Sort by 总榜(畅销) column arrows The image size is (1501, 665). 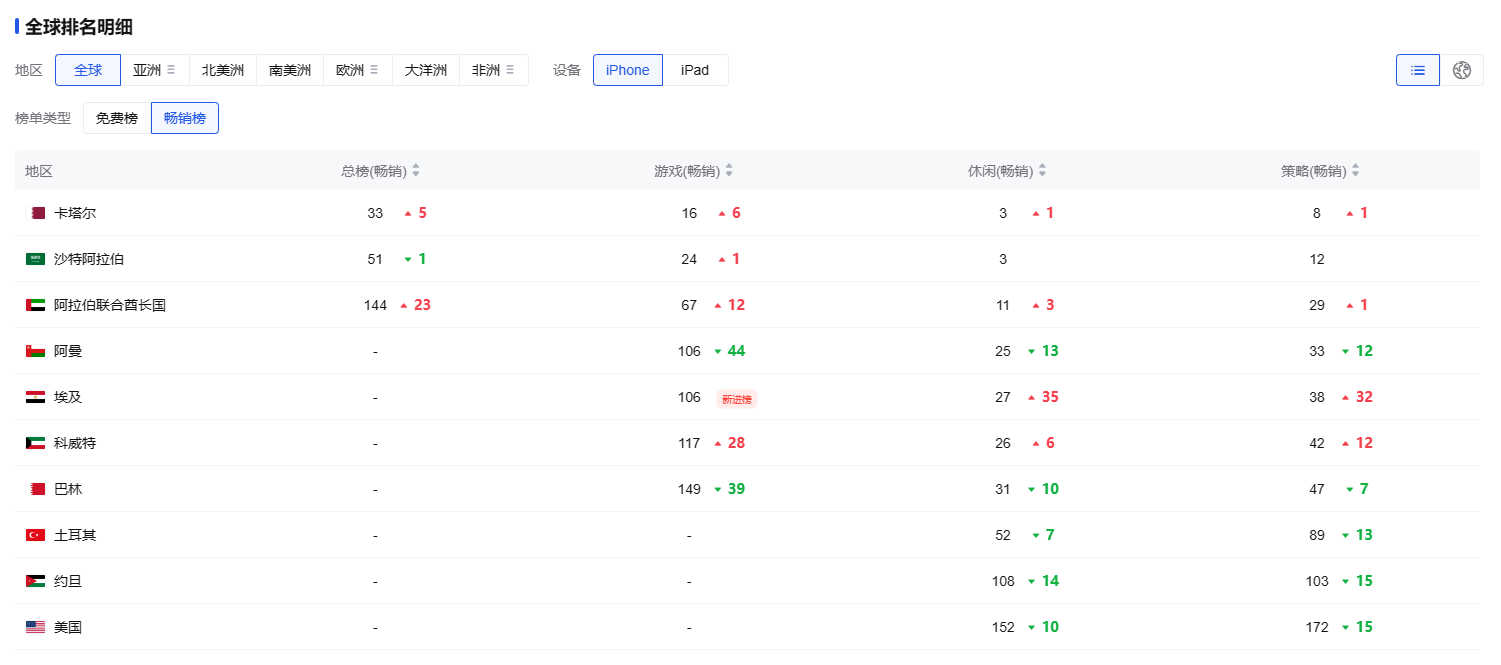click(416, 171)
